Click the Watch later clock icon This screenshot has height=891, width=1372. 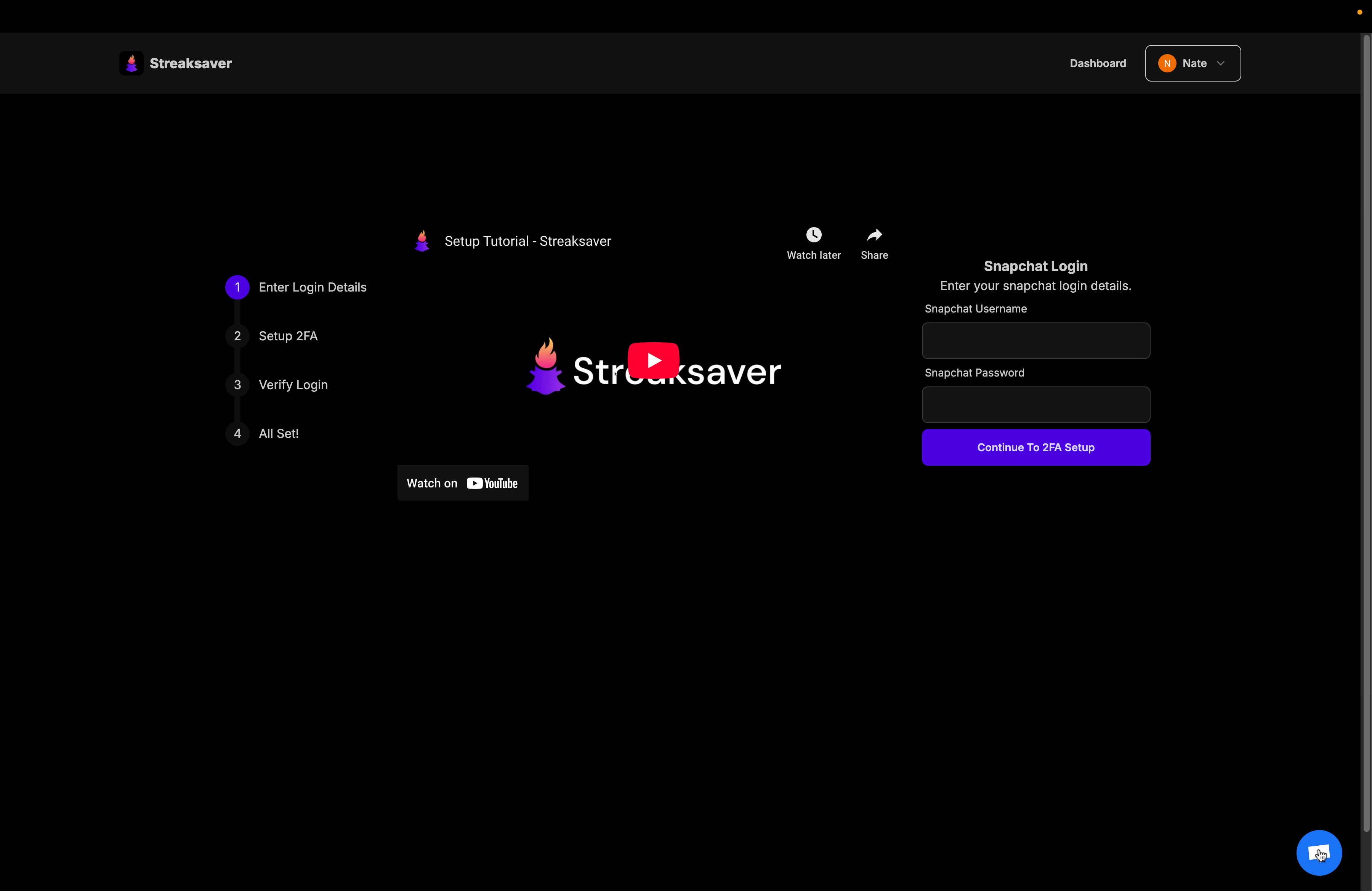coord(813,235)
